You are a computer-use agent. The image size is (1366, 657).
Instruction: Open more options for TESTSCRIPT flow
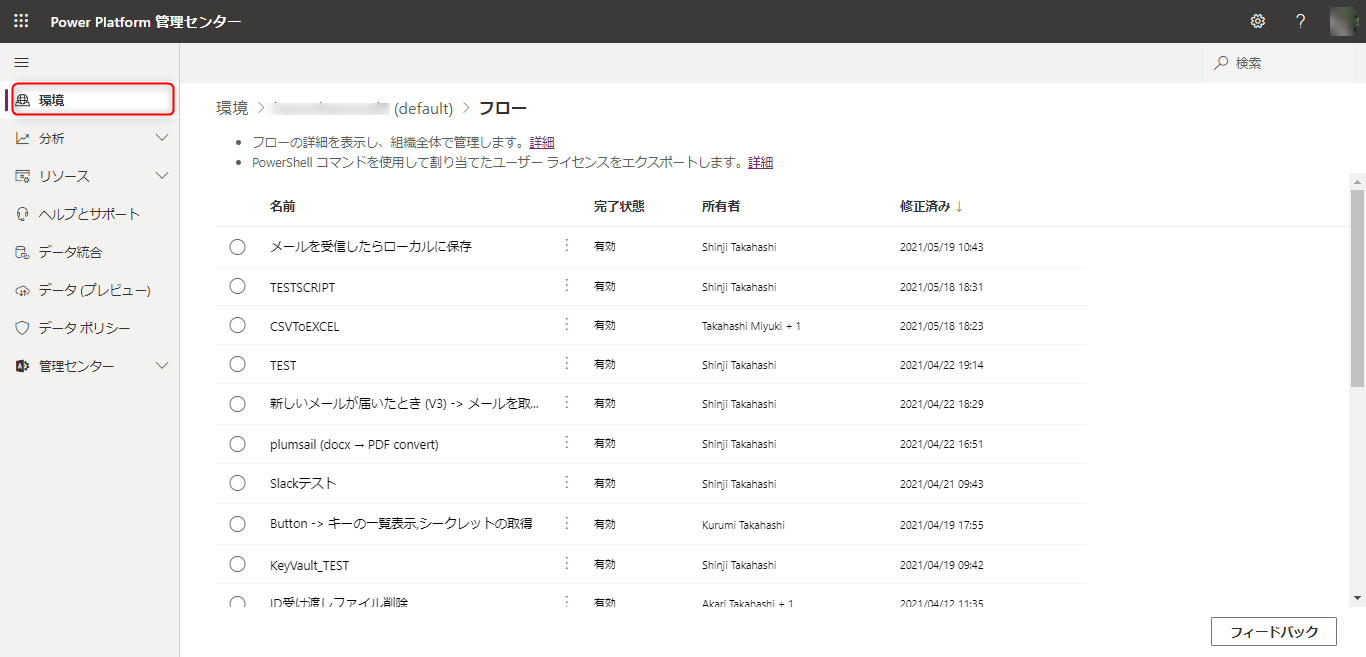(567, 285)
